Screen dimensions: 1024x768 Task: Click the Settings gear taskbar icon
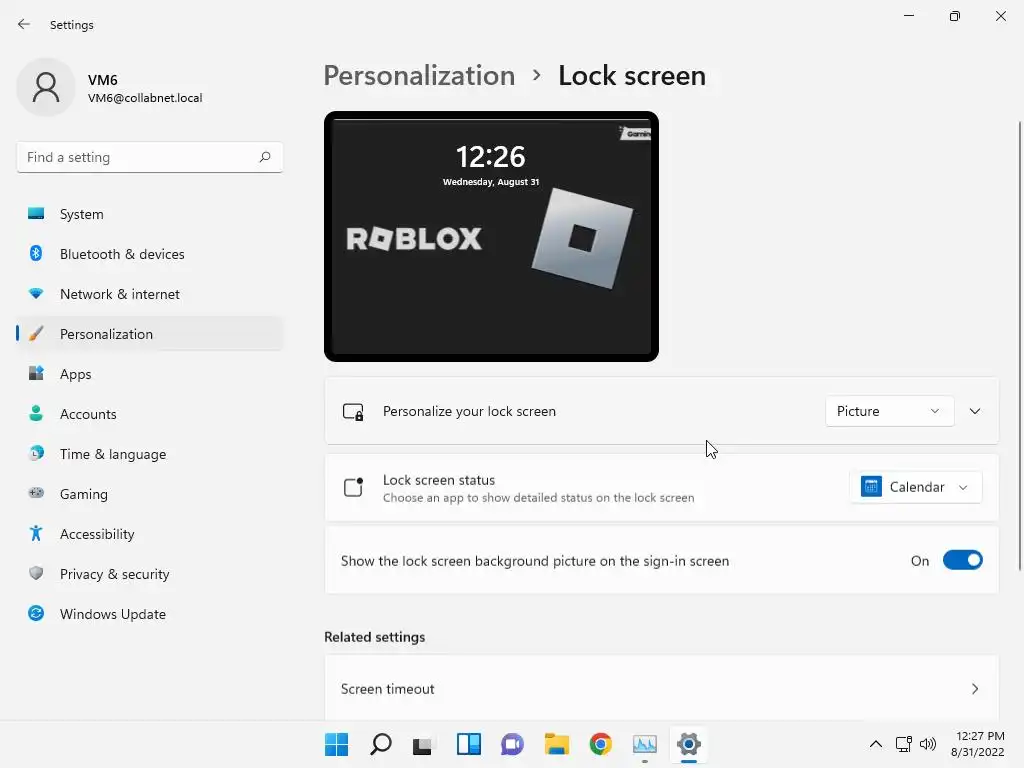688,744
